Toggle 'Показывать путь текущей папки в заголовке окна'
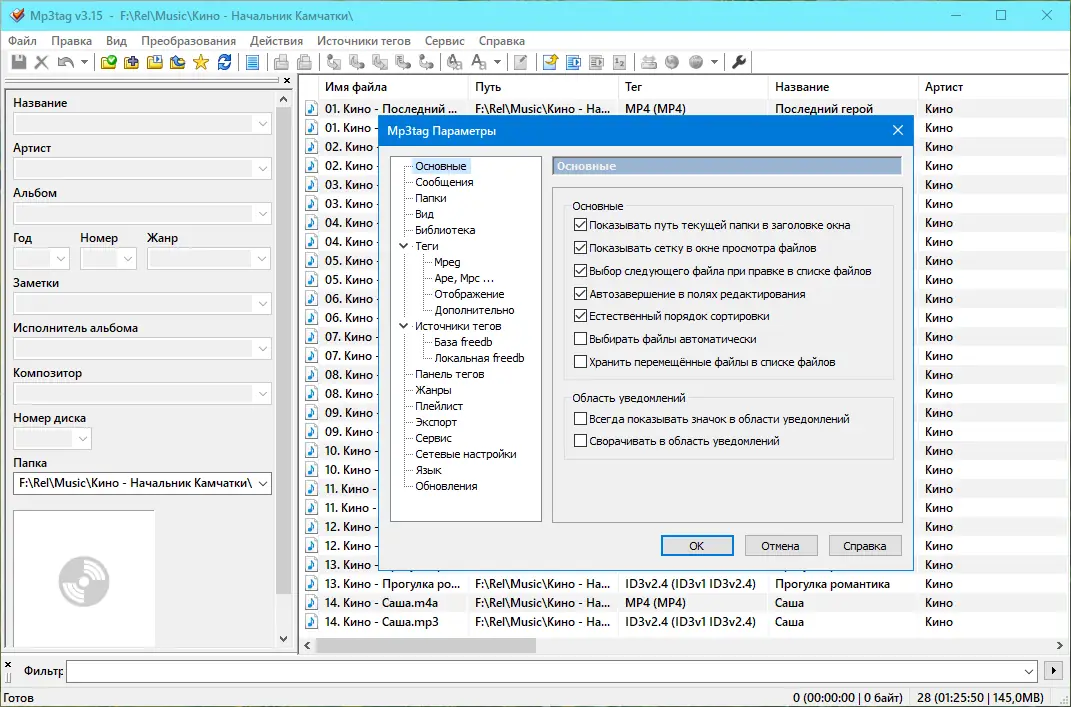This screenshot has height=707, width=1071. (581, 225)
